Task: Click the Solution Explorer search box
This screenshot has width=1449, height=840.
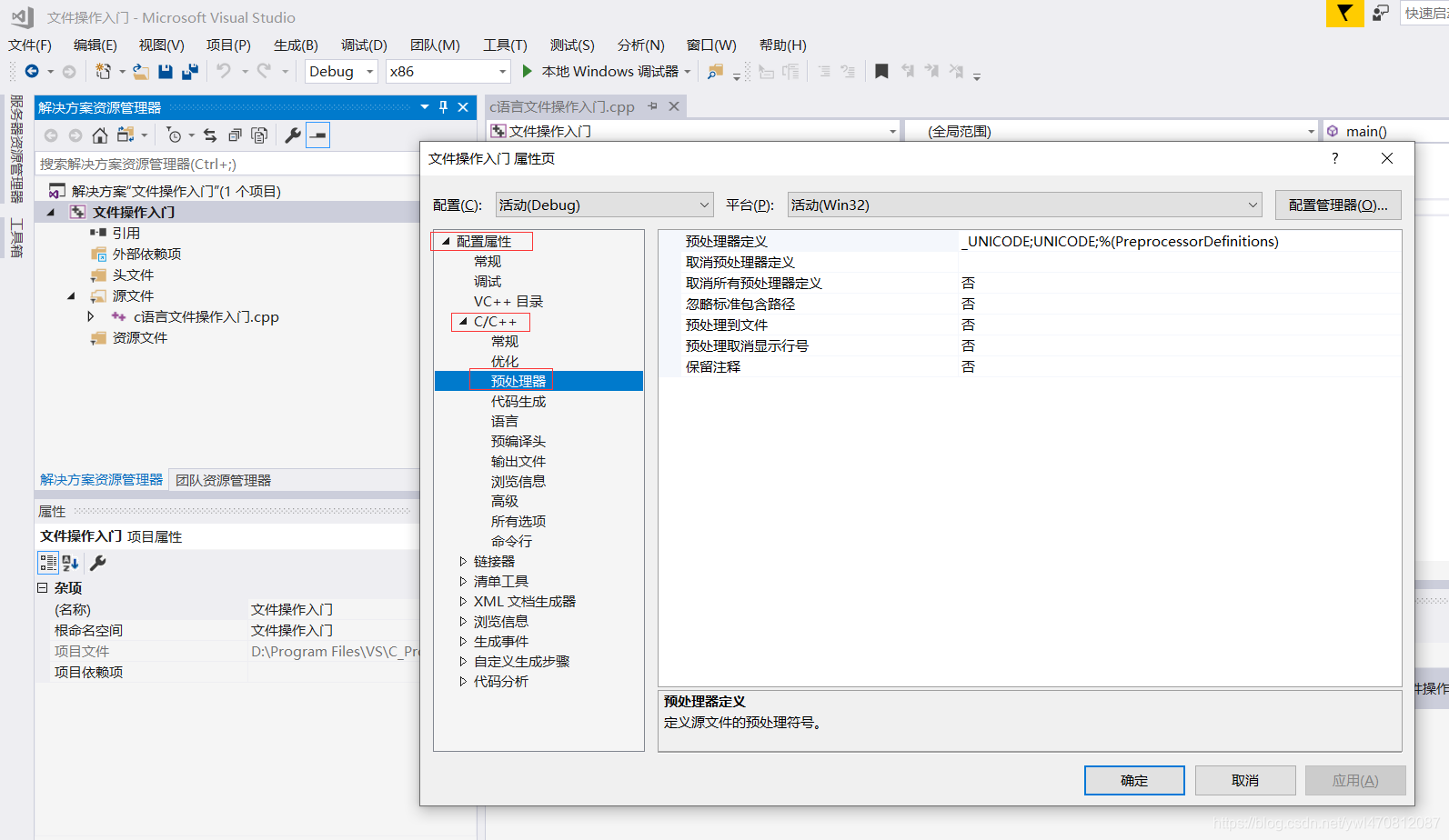Action: pyautogui.click(x=227, y=164)
